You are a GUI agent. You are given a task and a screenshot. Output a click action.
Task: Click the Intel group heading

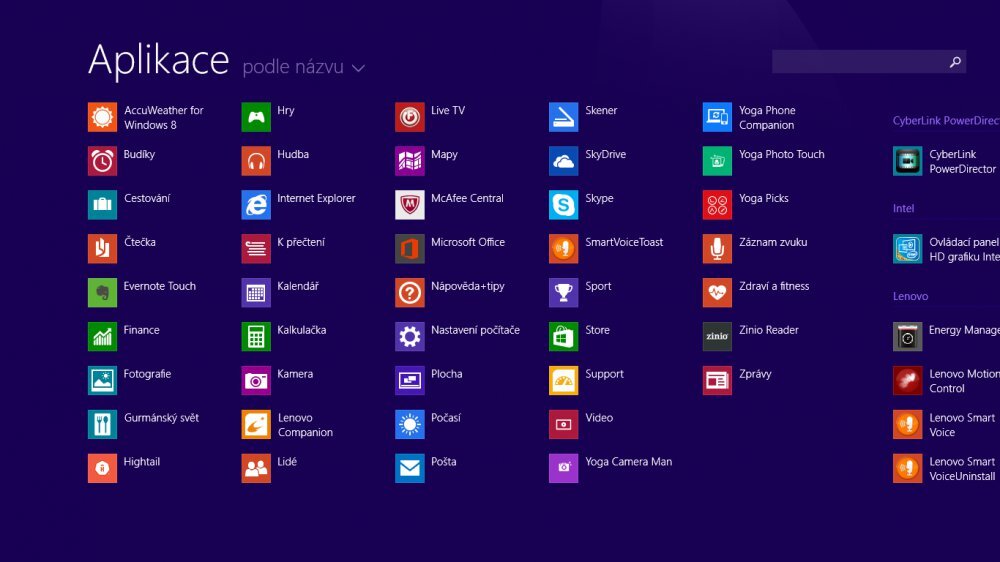pos(903,208)
